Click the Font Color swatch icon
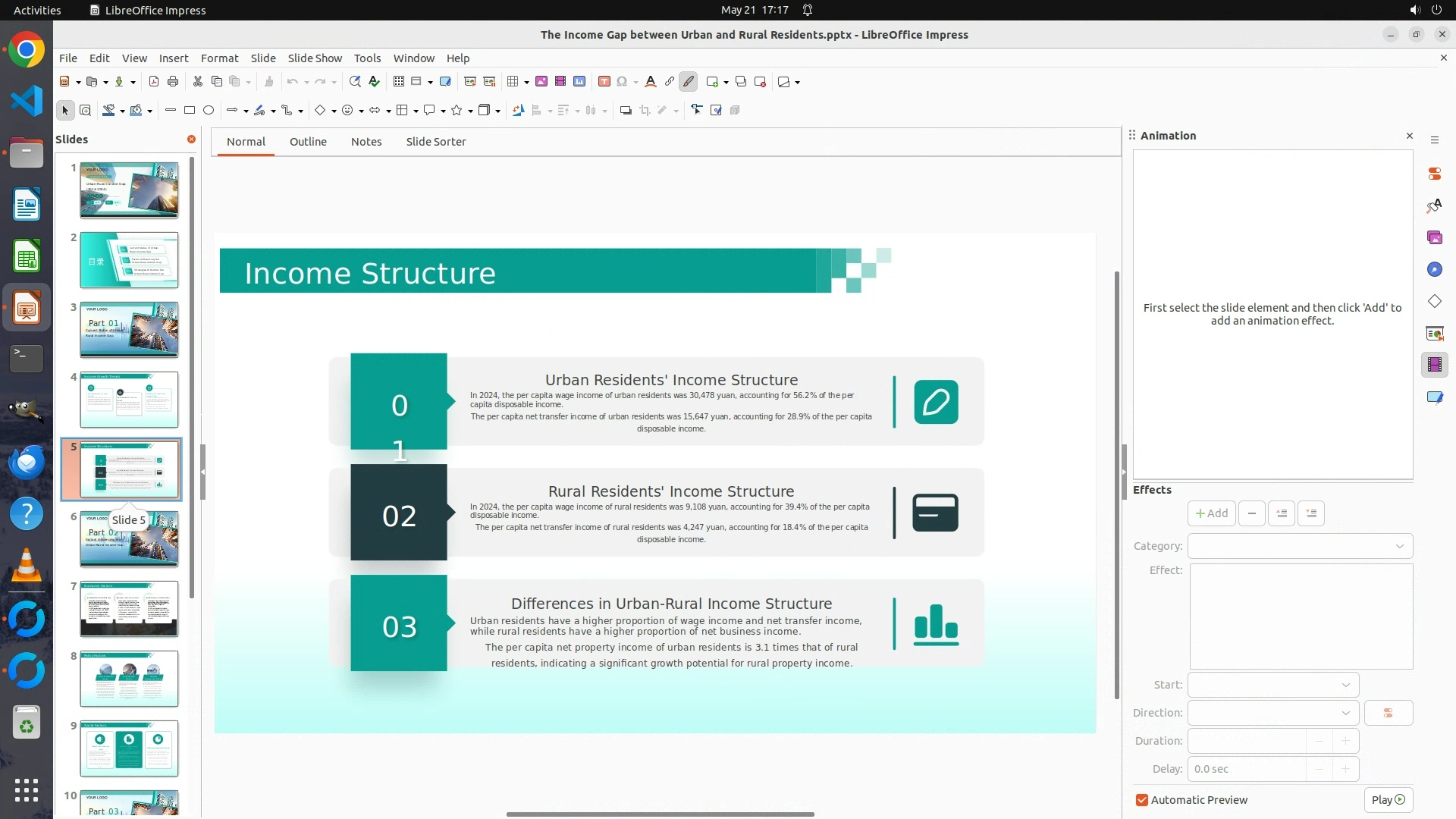The width and height of the screenshot is (1456, 819). [x=650, y=82]
